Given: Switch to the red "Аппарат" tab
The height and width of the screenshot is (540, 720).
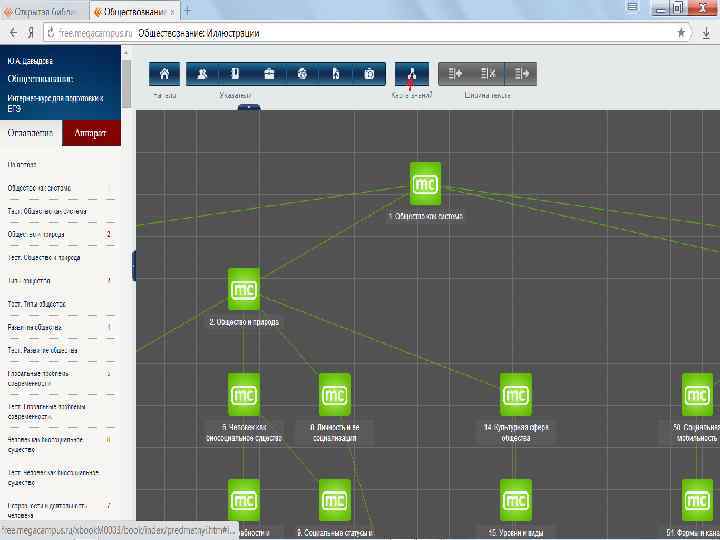Looking at the screenshot, I should (x=91, y=133).
